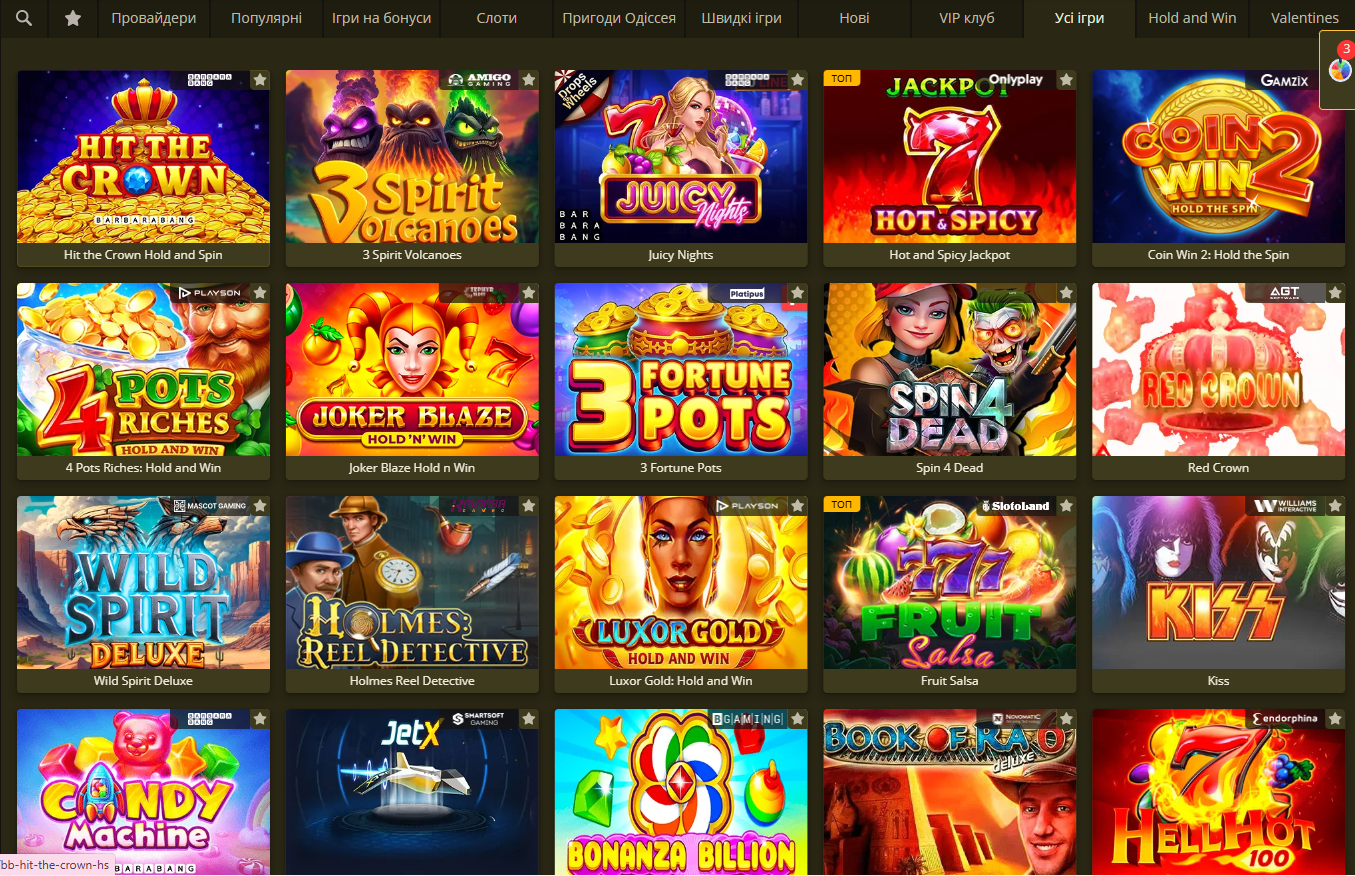Favorite Hit the Crown Hold and Spin

click(260, 80)
